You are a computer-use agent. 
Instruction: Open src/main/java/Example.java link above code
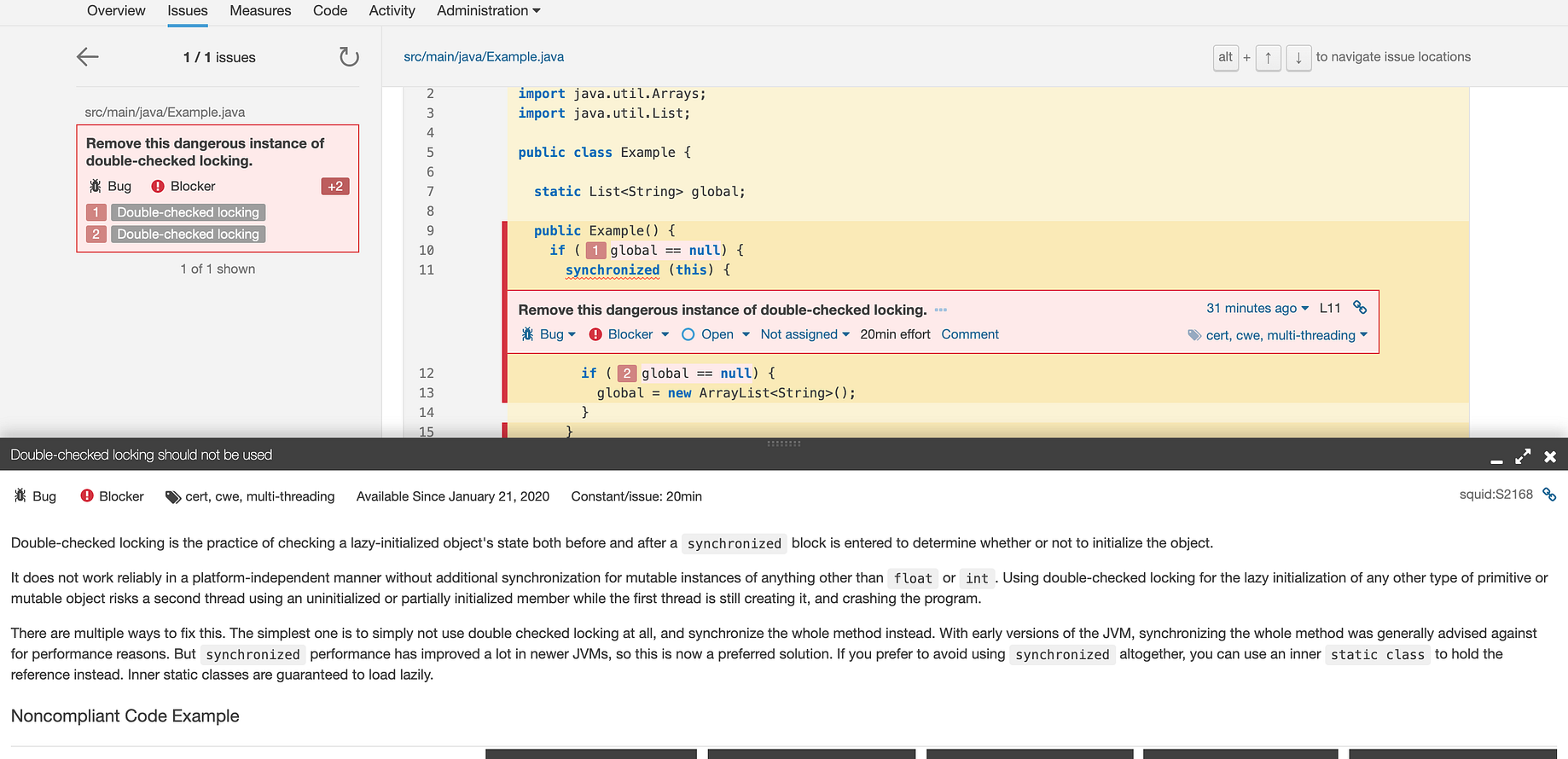[484, 56]
